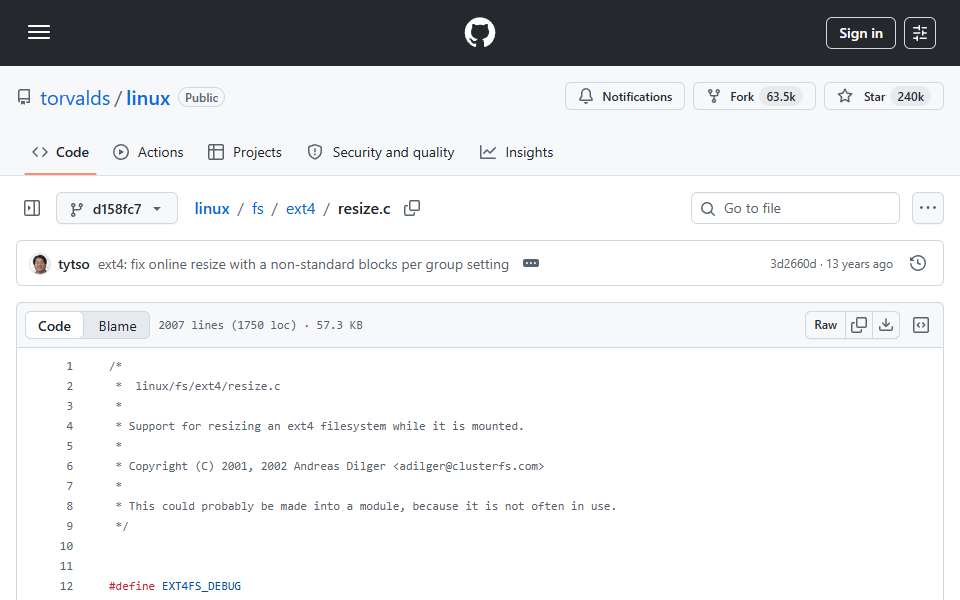The image size is (960, 600).
Task: Click line number 6
Action: (69, 467)
